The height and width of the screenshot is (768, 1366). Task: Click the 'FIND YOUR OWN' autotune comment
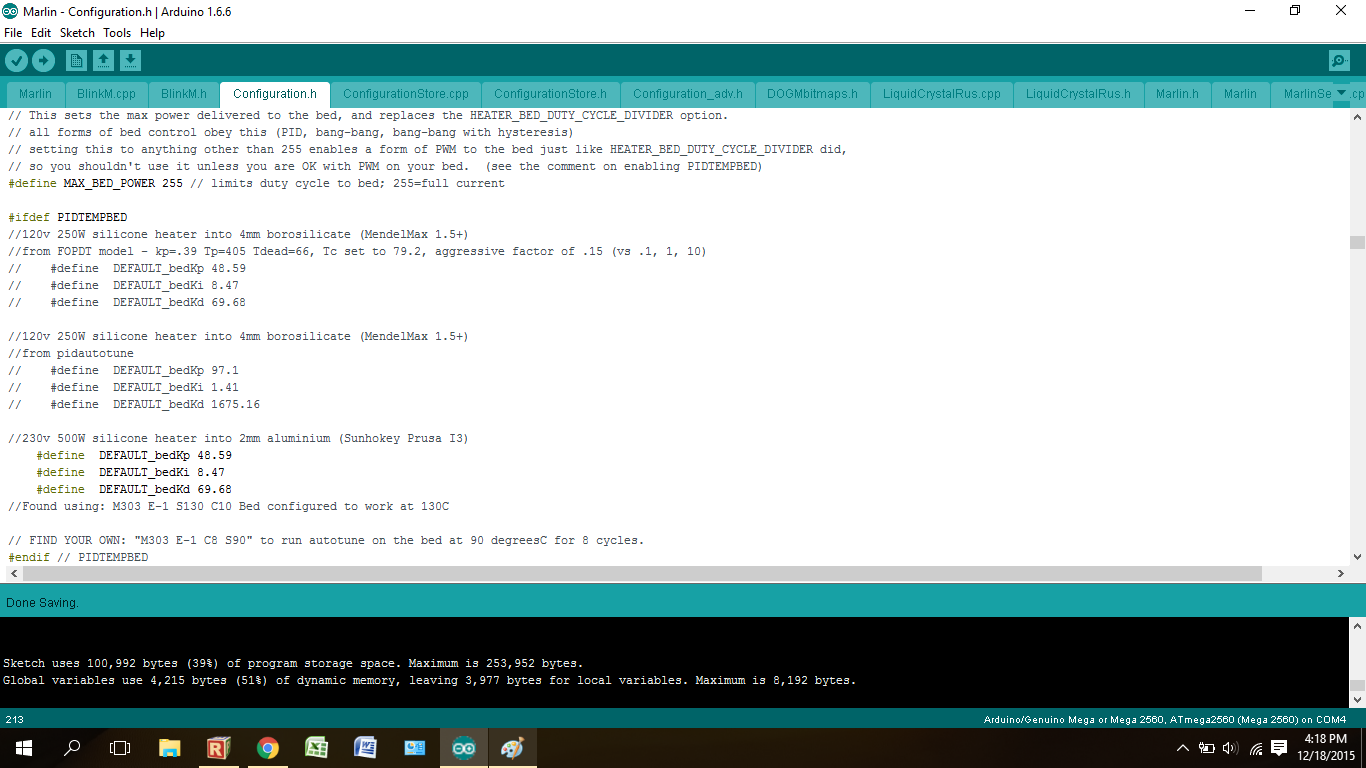tap(326, 540)
